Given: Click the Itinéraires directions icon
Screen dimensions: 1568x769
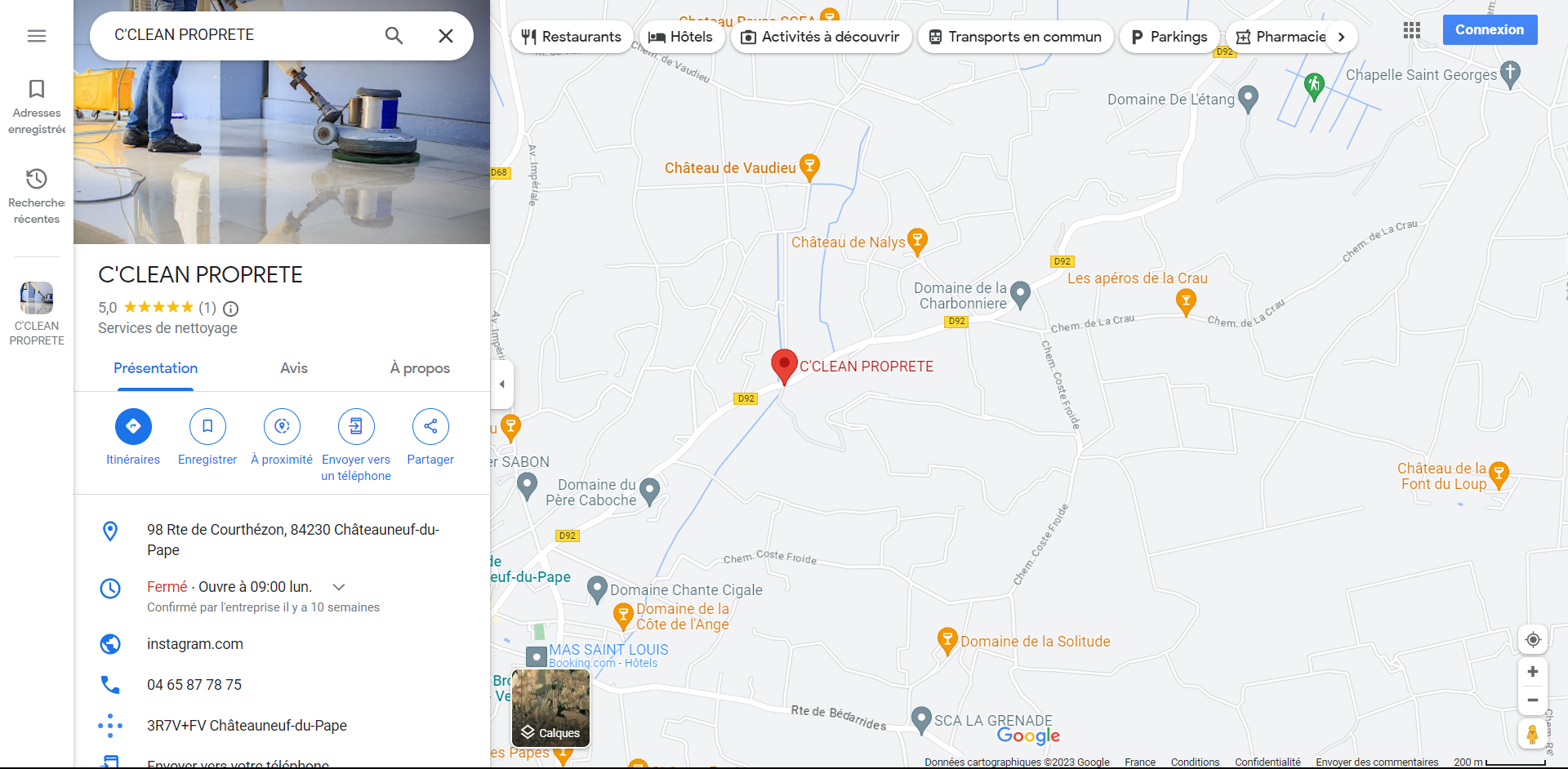Looking at the screenshot, I should point(133,426).
